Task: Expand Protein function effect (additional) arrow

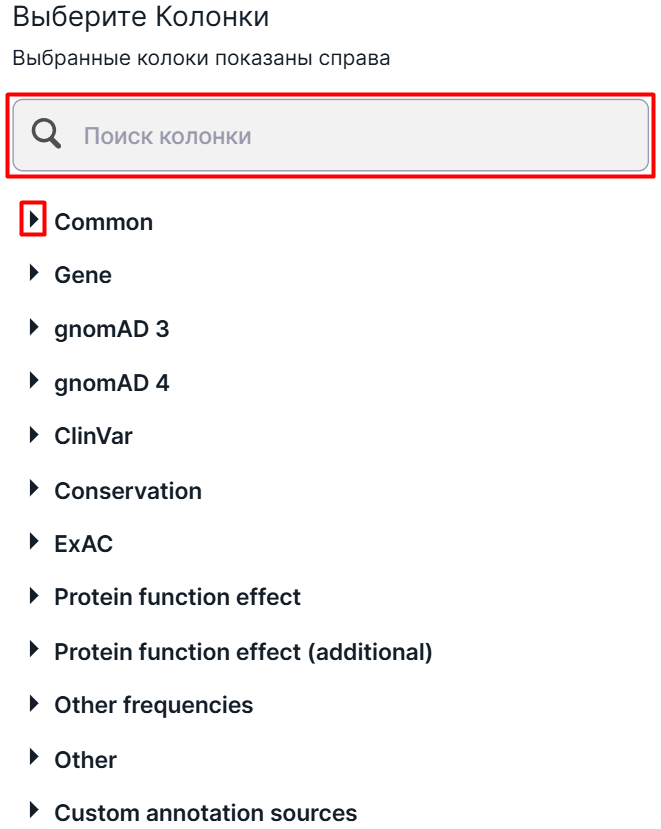Action: click(34, 649)
